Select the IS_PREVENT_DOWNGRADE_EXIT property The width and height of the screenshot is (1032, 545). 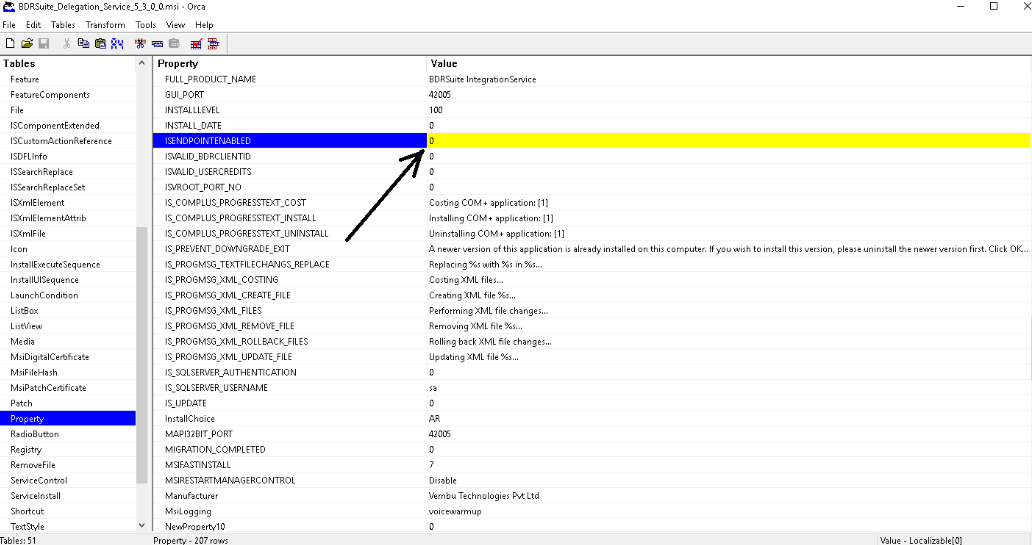point(228,249)
